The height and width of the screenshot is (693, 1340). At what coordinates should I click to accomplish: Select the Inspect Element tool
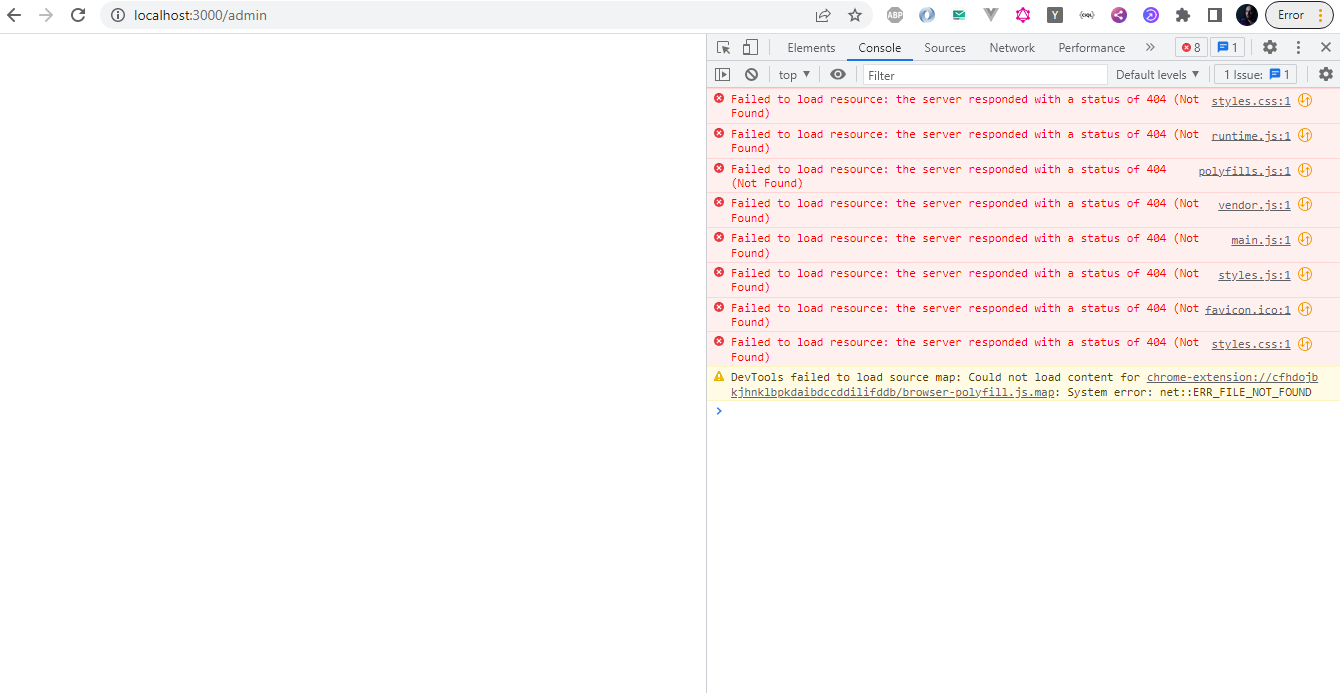722,47
